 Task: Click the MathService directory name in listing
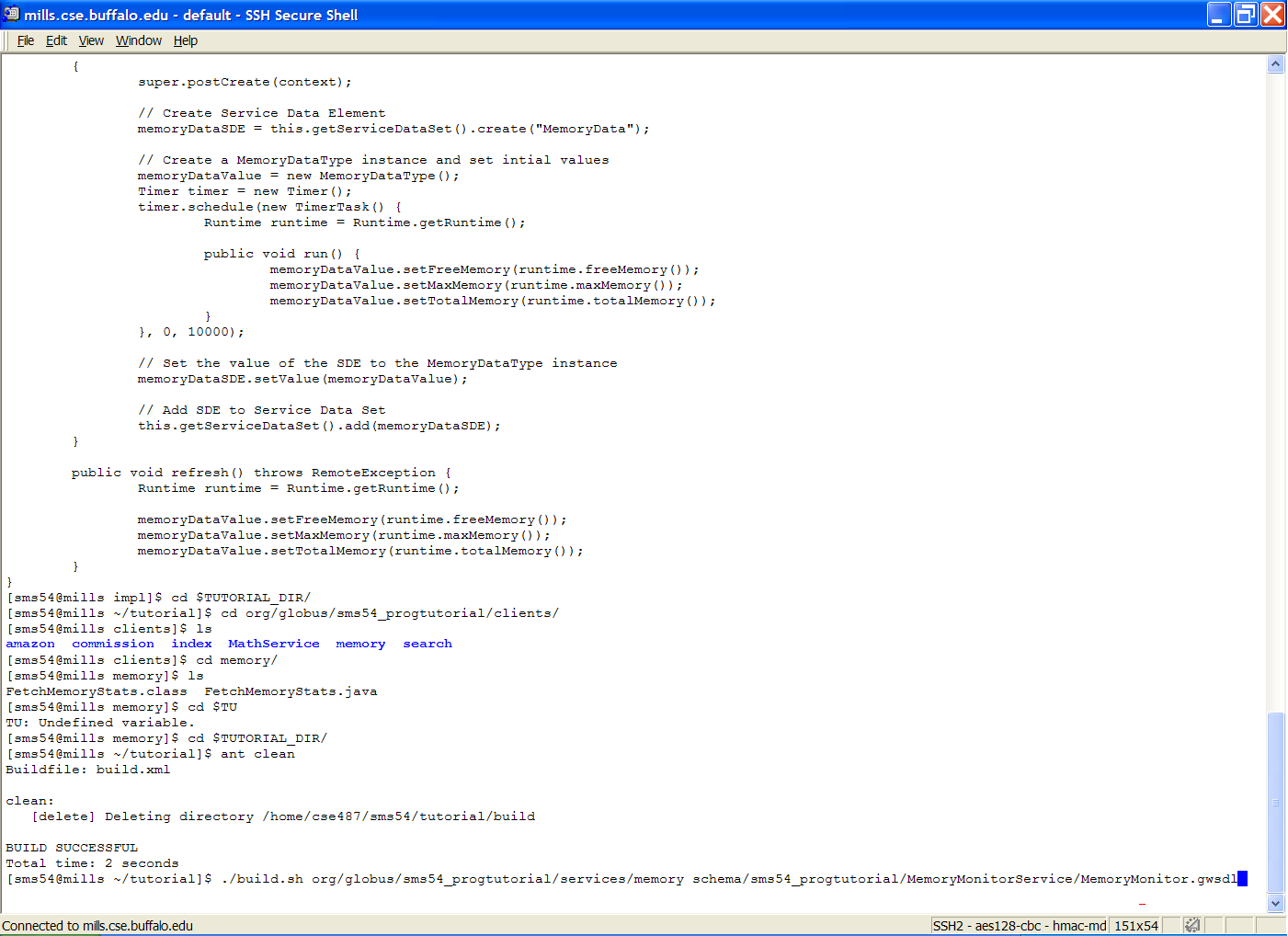point(274,644)
